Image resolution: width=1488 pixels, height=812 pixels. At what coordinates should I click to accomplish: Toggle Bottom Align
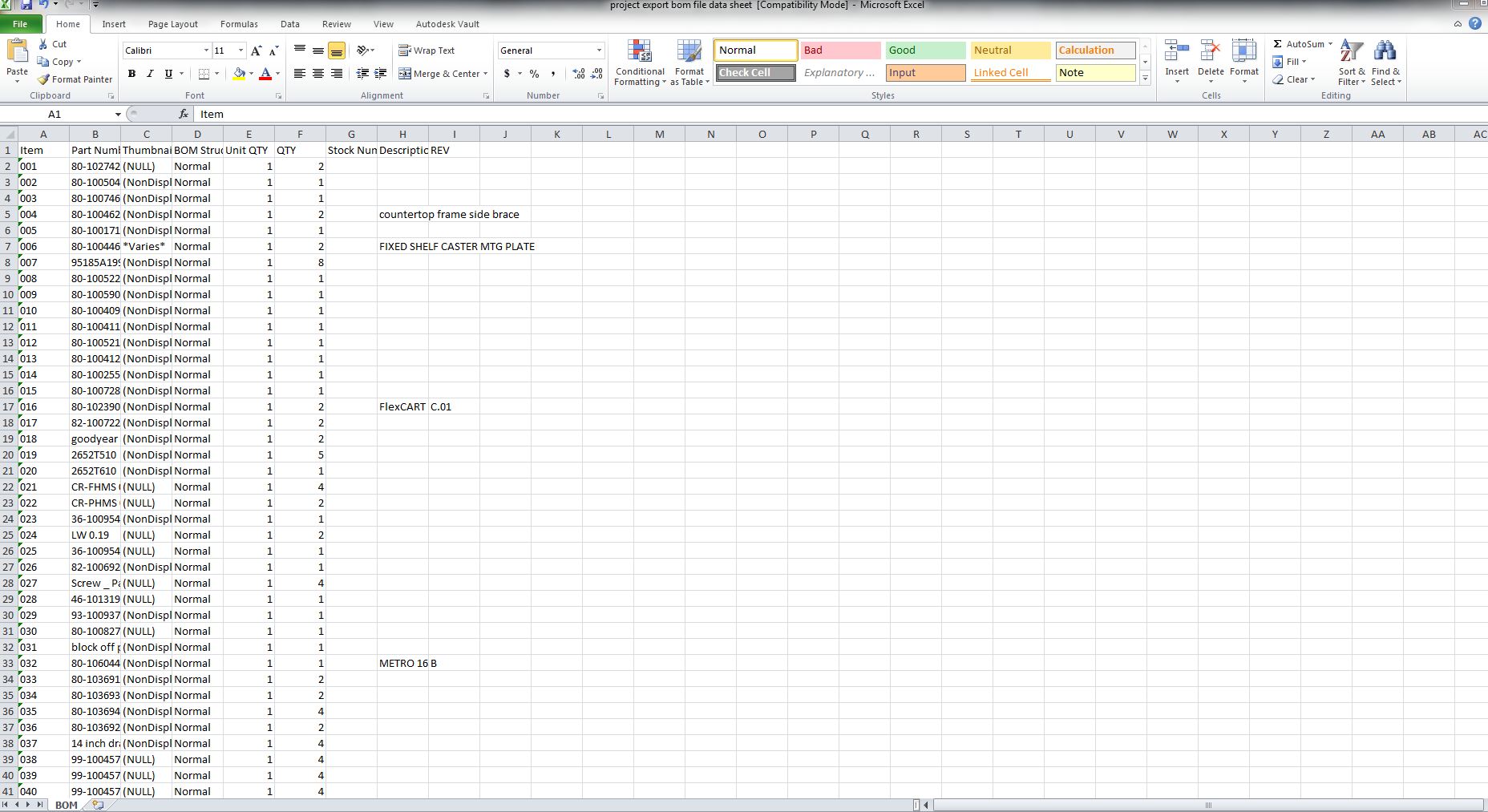337,50
